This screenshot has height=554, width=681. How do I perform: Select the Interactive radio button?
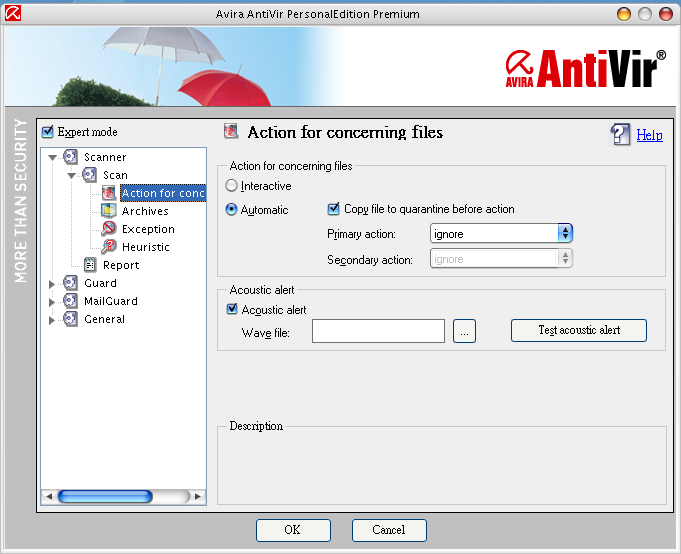coord(231,185)
